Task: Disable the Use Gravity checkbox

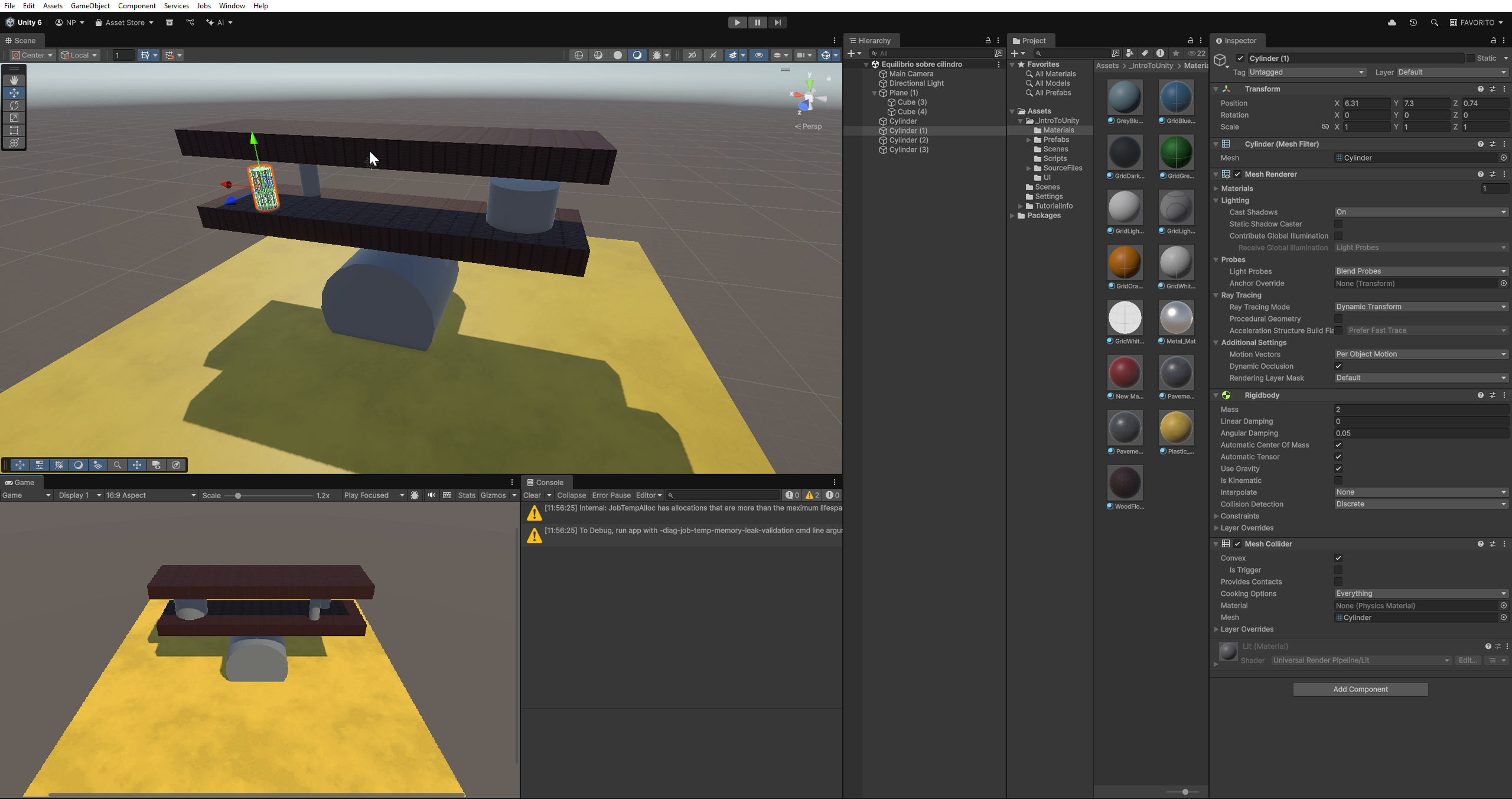Action: [x=1338, y=469]
